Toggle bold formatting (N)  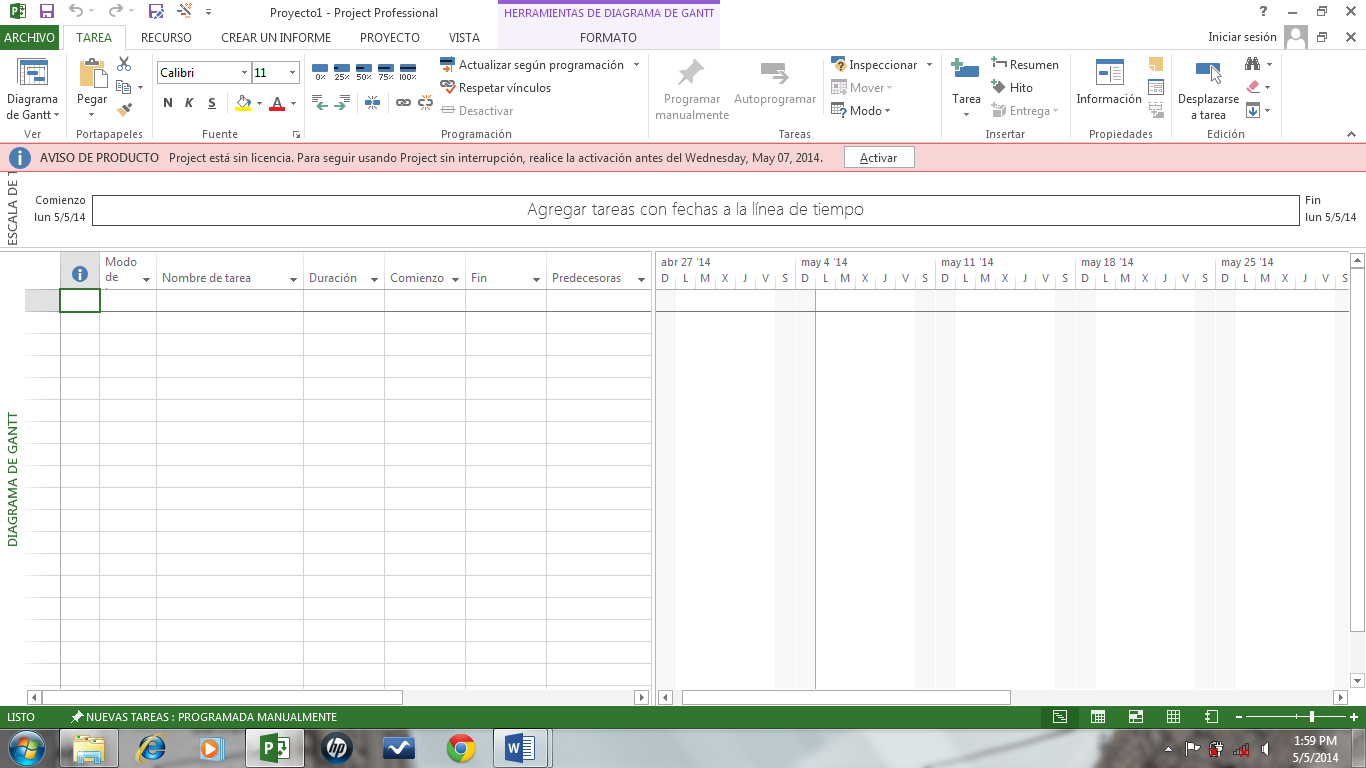[x=168, y=103]
